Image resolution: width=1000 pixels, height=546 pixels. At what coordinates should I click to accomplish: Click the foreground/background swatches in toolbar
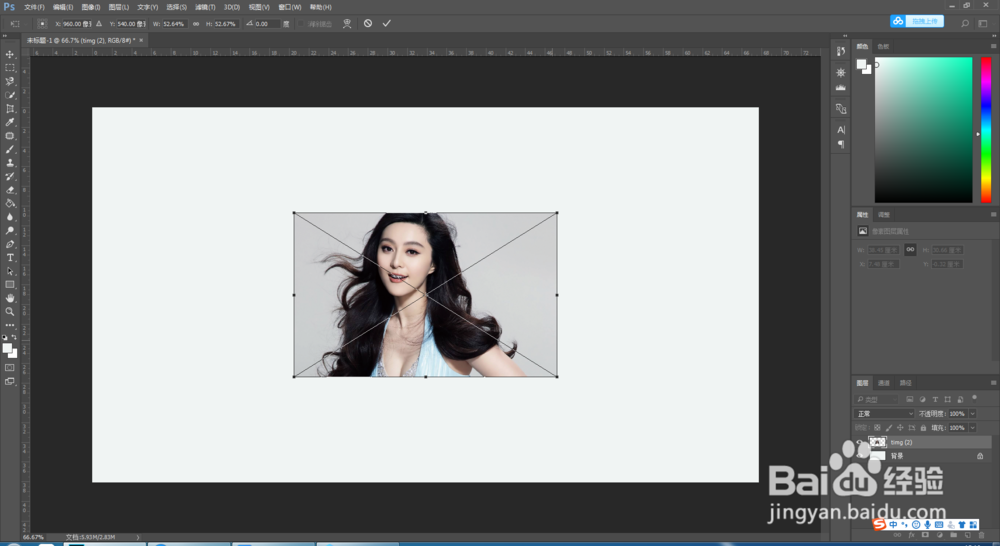coord(10,350)
